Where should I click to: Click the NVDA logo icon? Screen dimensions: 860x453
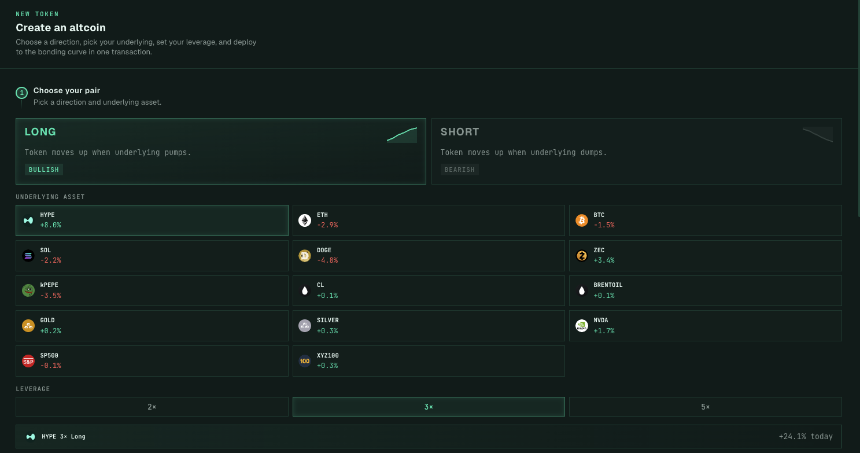tap(581, 326)
